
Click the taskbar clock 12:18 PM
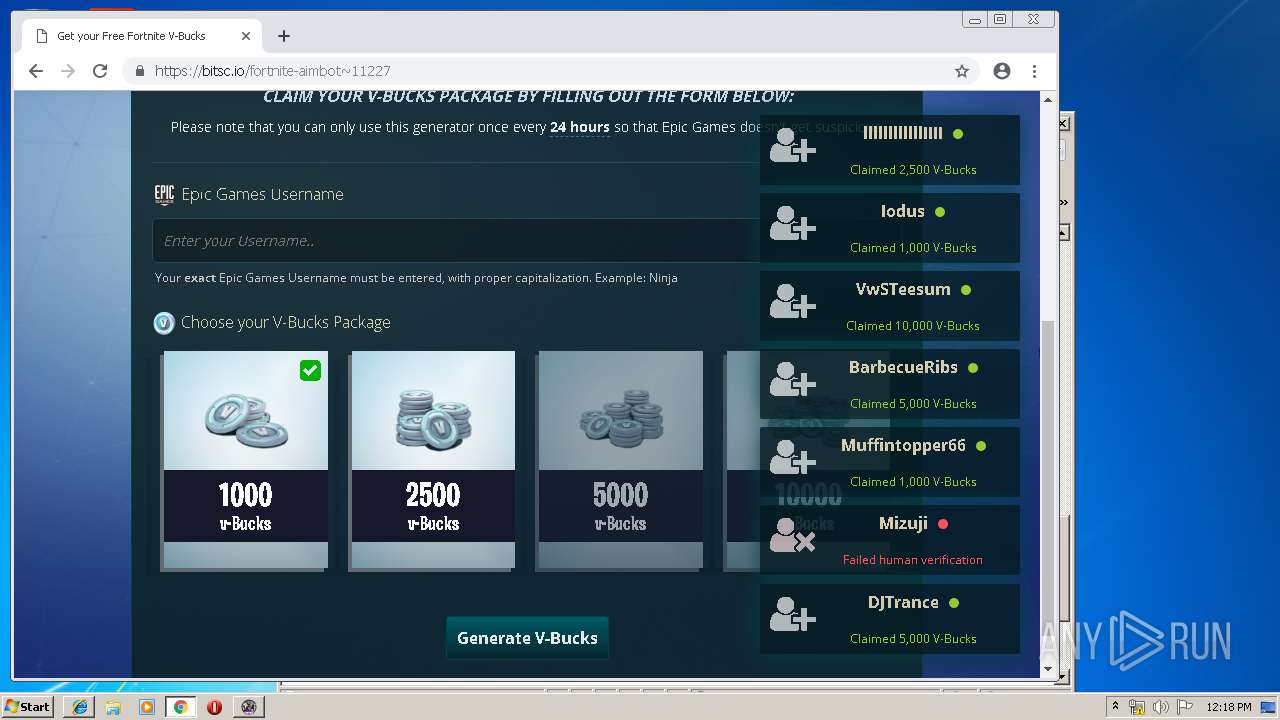coord(1228,707)
